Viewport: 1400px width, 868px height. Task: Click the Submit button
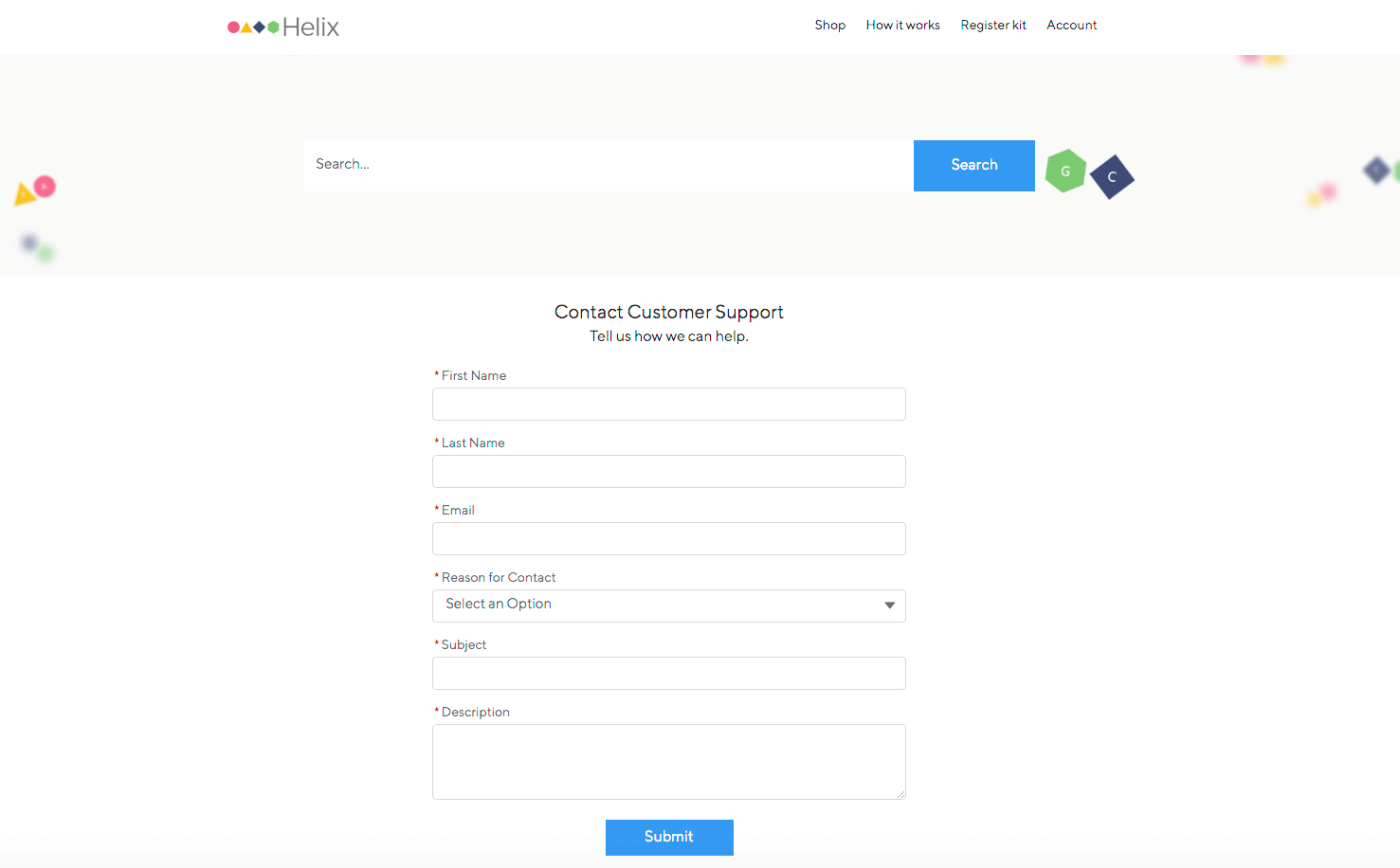[x=669, y=837]
